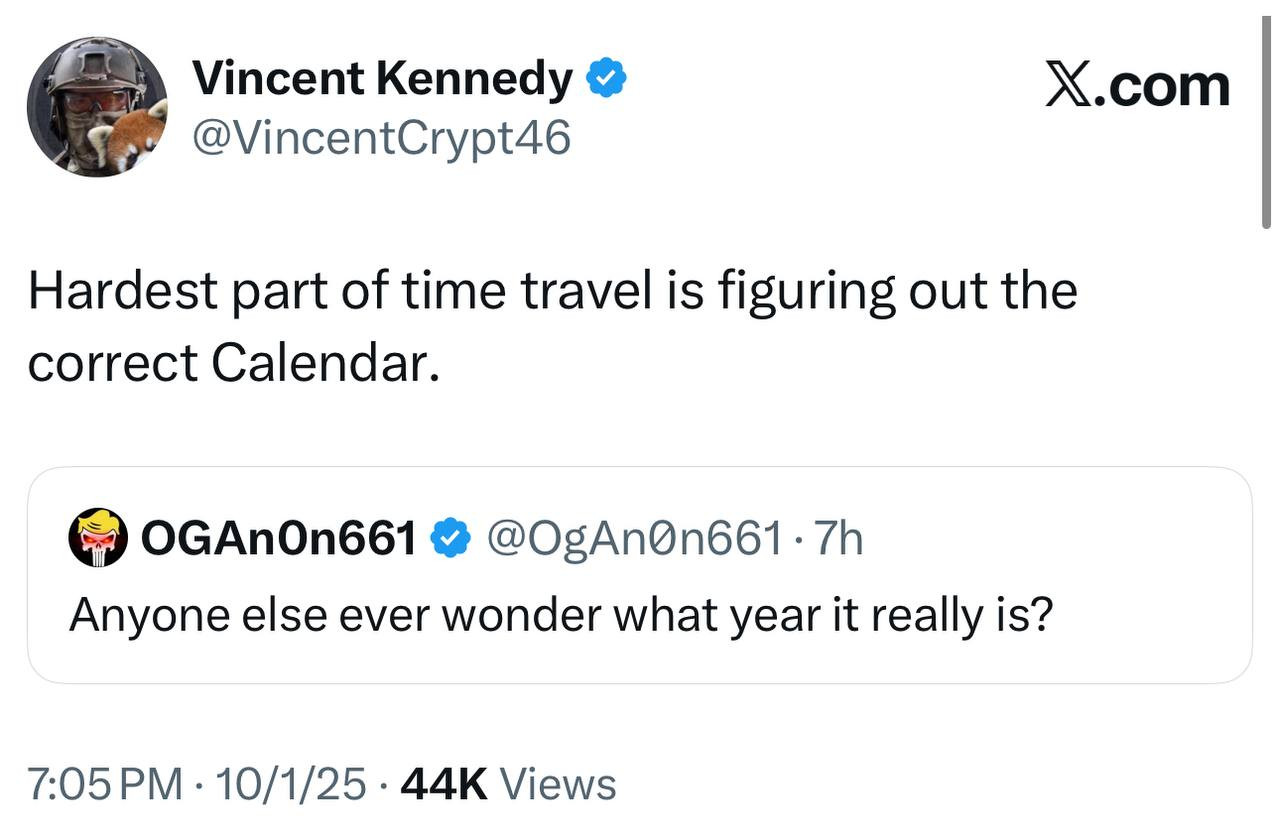Screen dimensions: 1280x838
Task: Open Vincent Kennedy's profile picture
Action: (x=97, y=107)
